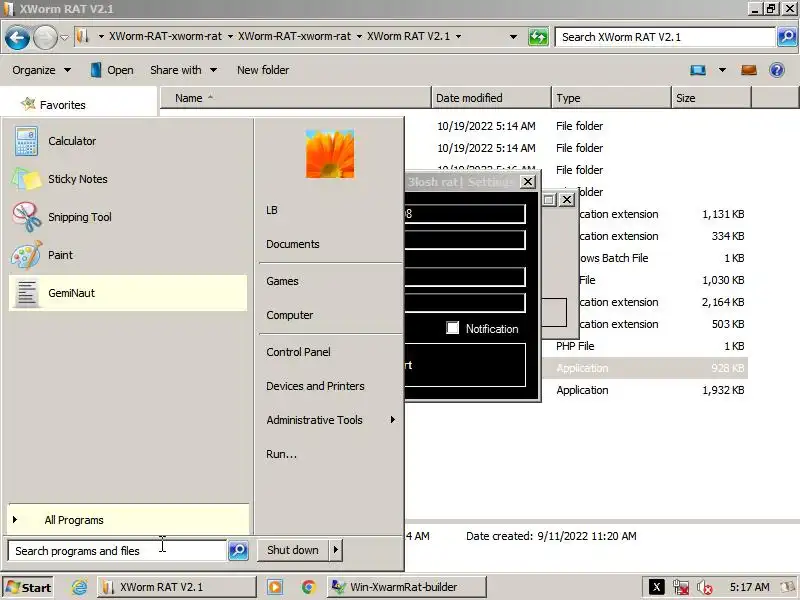The image size is (800, 600).
Task: Open Calculator from the Start menu
Action: point(128,141)
